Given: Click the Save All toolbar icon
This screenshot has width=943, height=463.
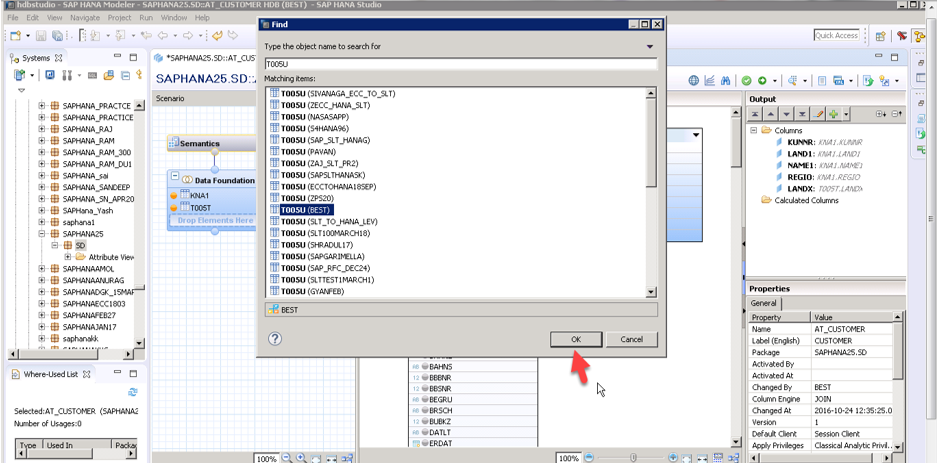Looking at the screenshot, I should coord(57,36).
